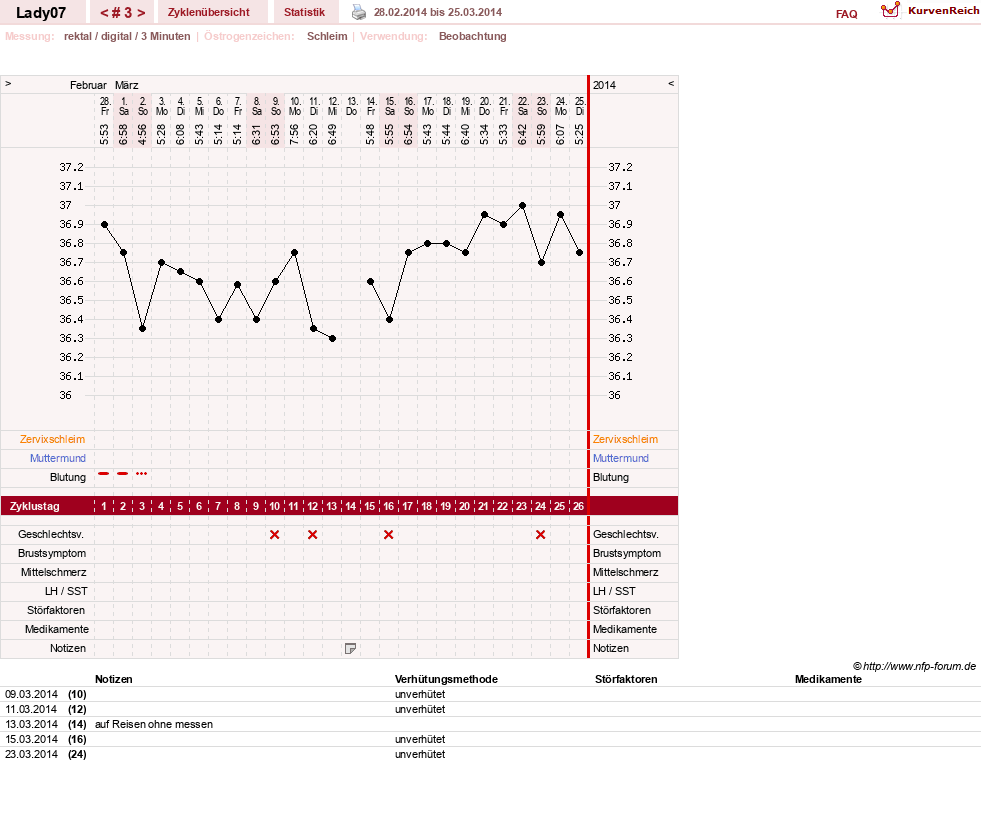Click the März month label
The height and width of the screenshot is (818, 981).
tap(126, 85)
